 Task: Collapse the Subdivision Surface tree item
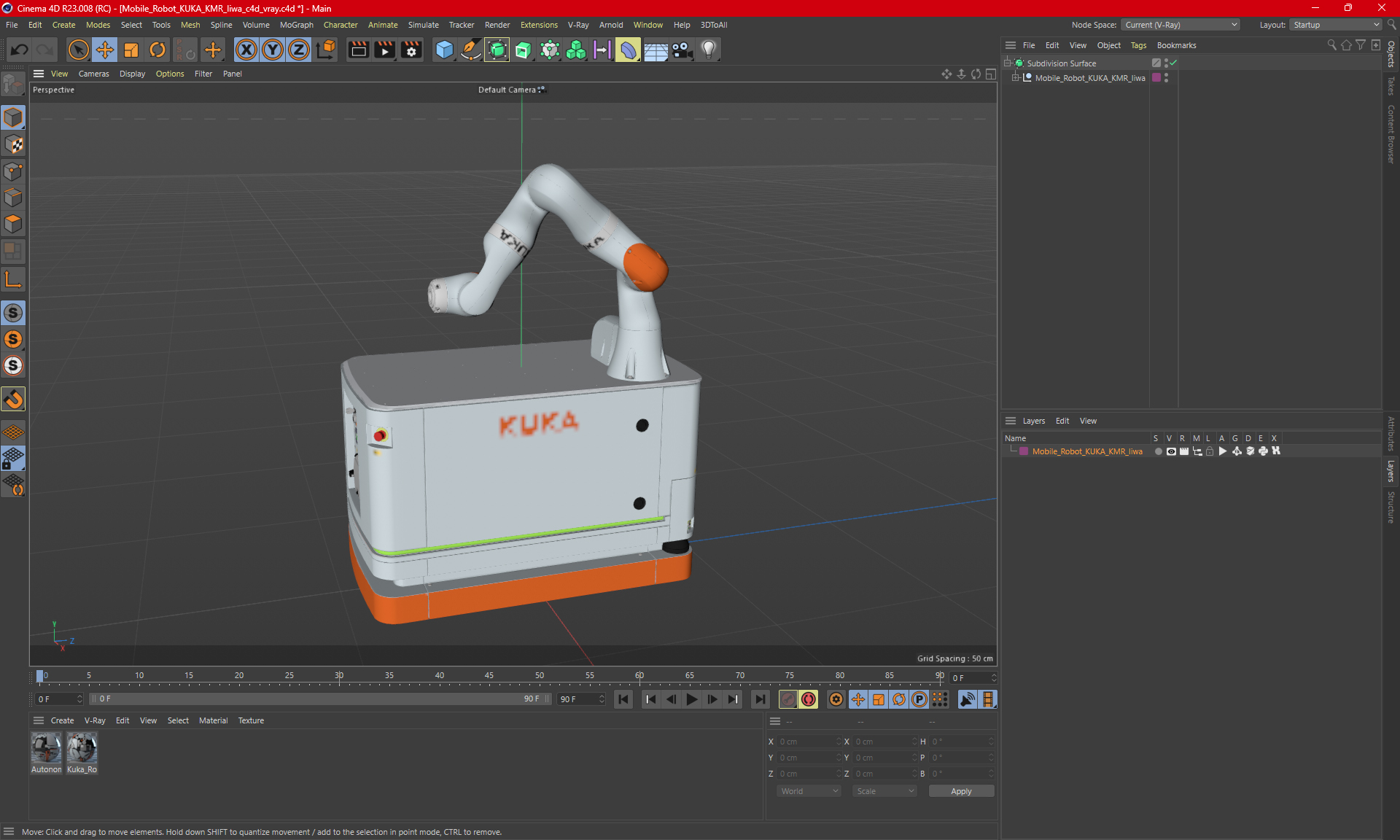1008,63
